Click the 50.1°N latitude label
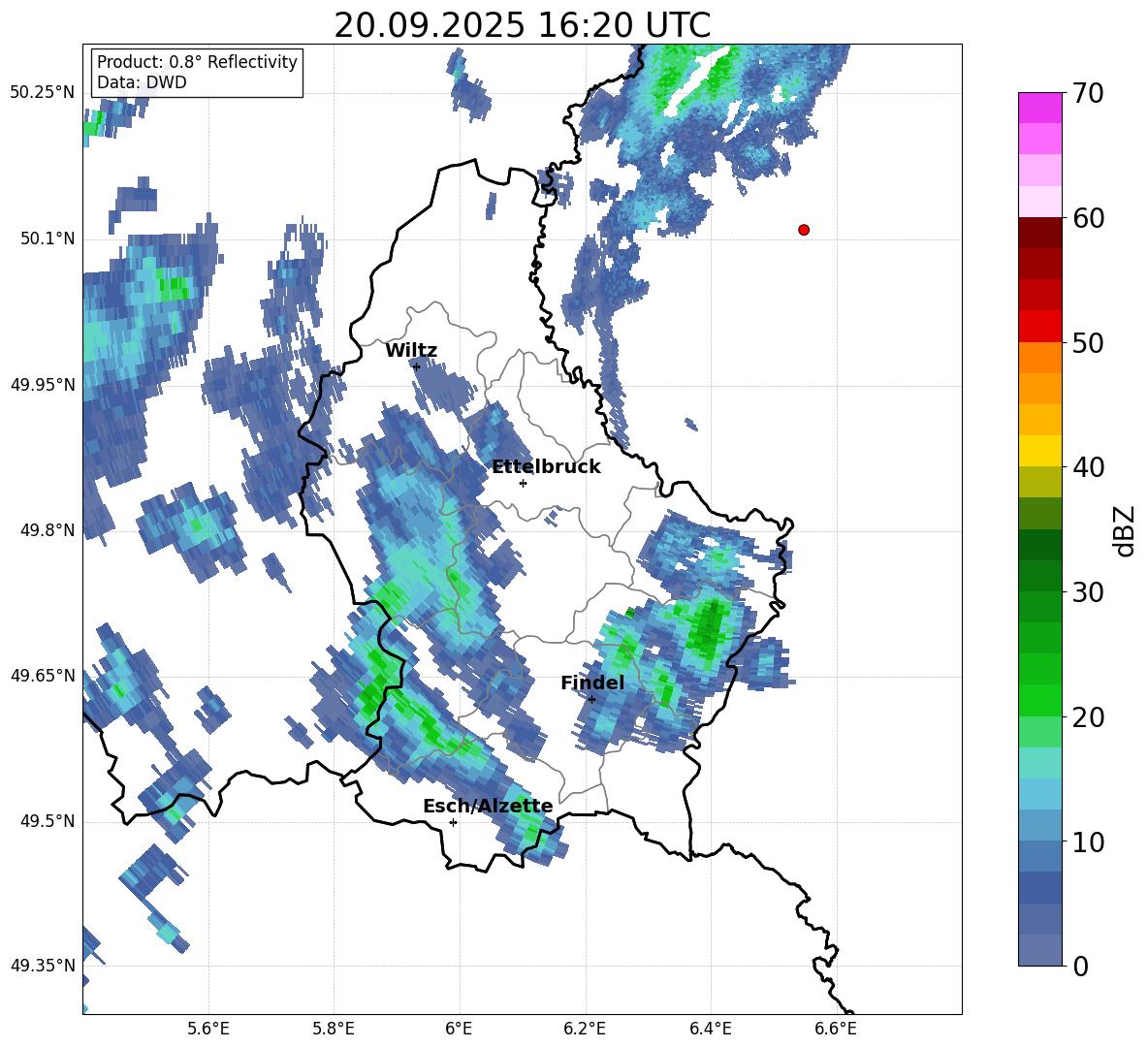Screen dimensions: 1148x1048 point(47,238)
